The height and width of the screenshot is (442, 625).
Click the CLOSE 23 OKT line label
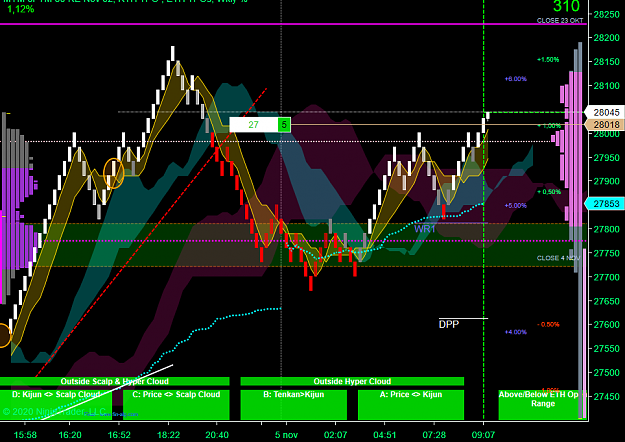click(560, 20)
